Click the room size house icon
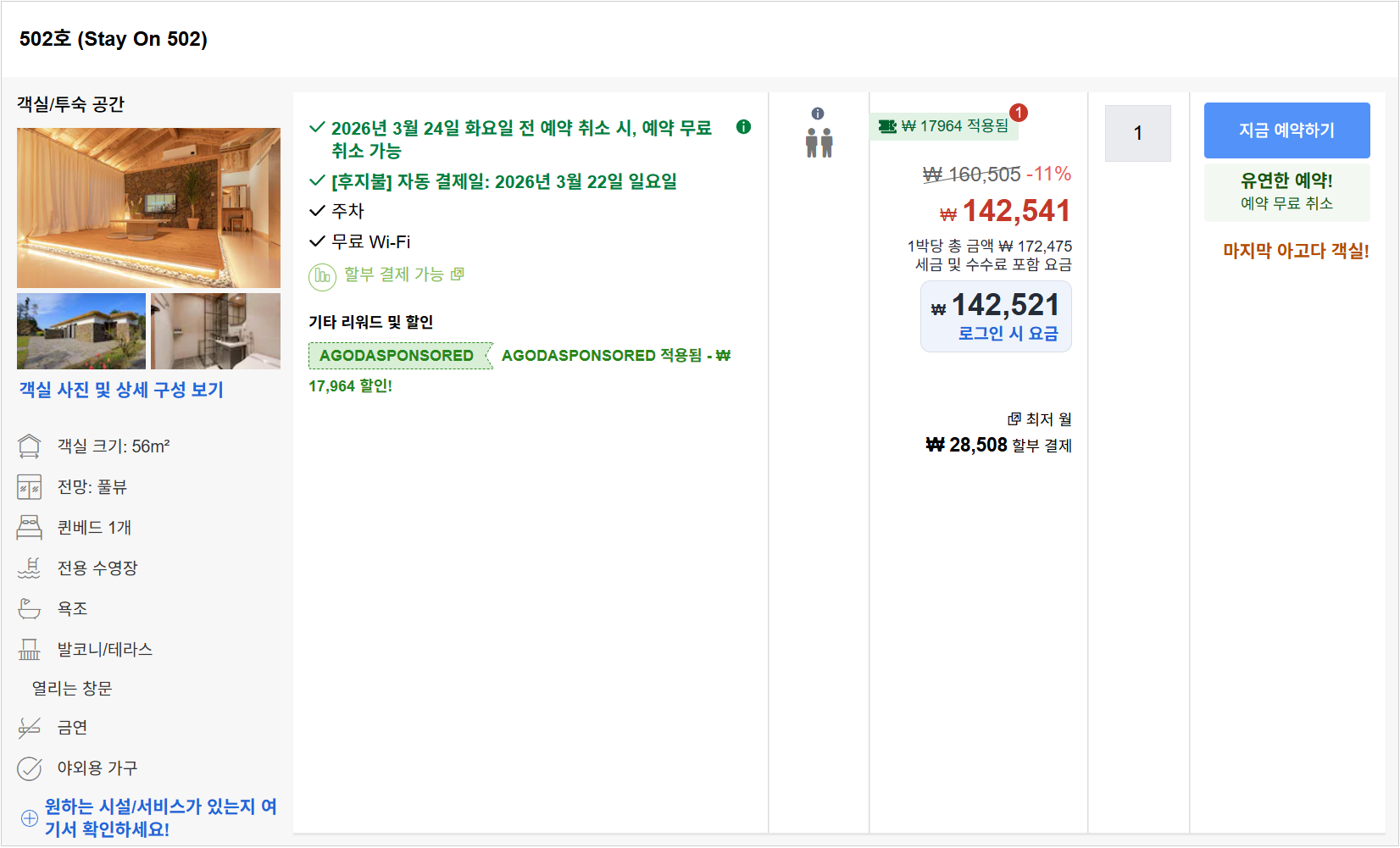The image size is (1400, 848). 30,446
